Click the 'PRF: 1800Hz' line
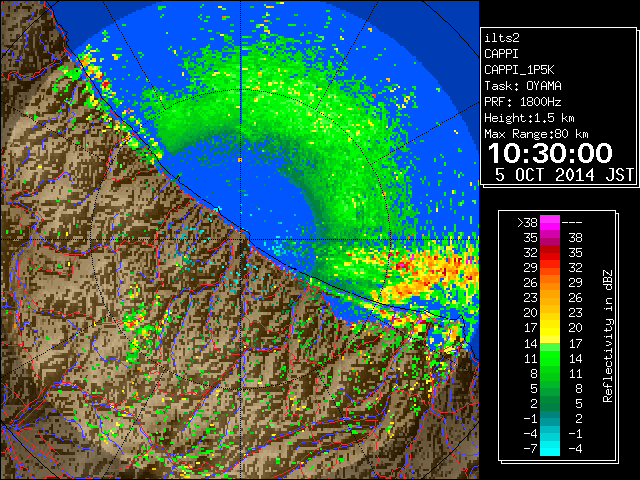The image size is (640, 480). tap(522, 102)
